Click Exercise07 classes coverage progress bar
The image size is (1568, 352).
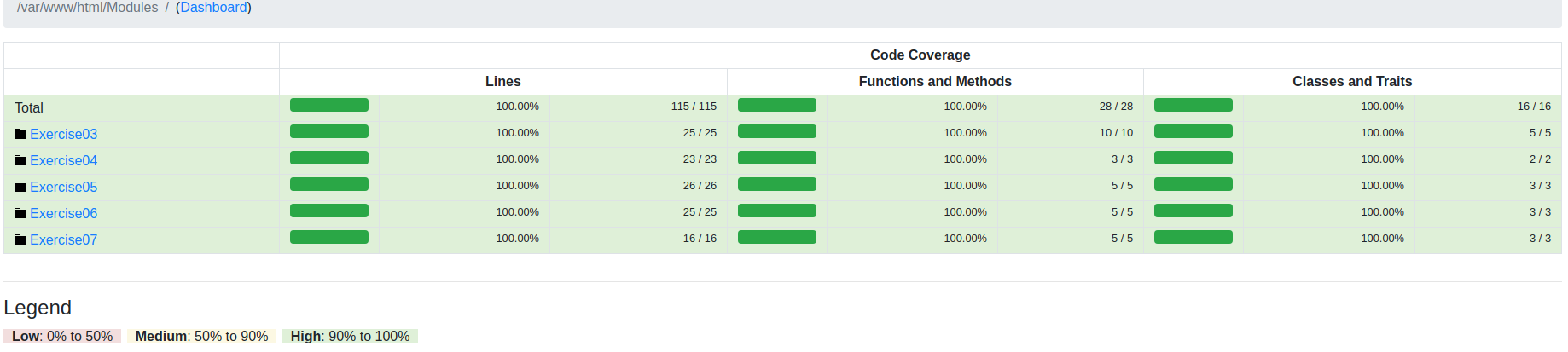click(1193, 237)
